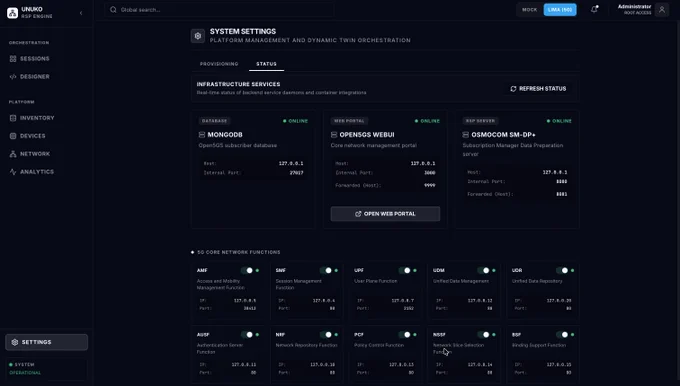Click the MongoDB server icon
Viewport: 680px width, 386px height.
click(202, 135)
